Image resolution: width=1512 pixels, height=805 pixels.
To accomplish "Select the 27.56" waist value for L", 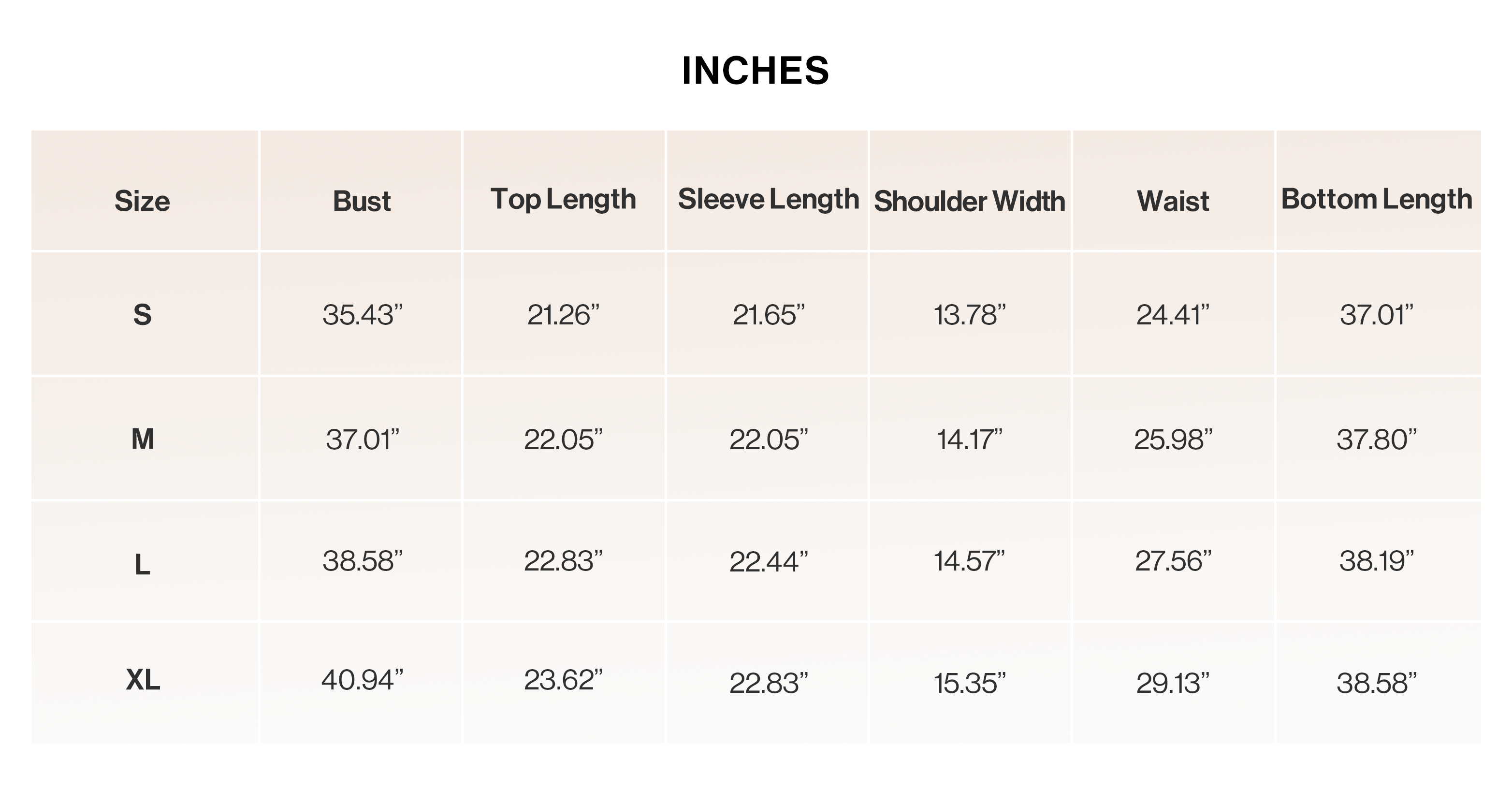I will [1173, 561].
